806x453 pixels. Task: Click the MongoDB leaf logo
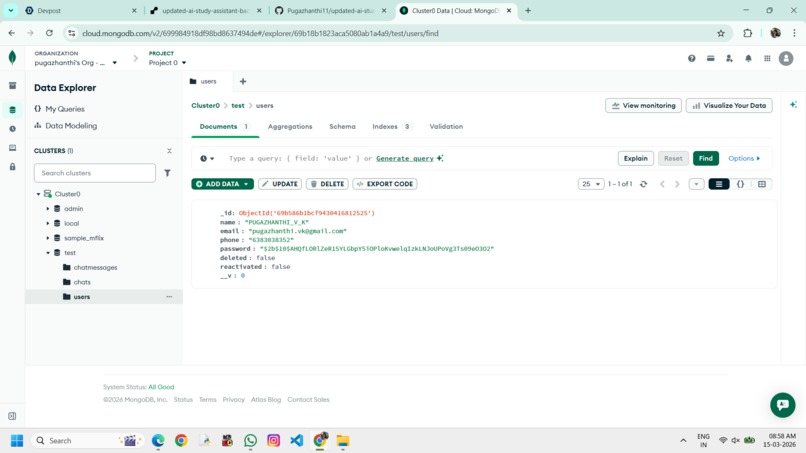point(12,58)
